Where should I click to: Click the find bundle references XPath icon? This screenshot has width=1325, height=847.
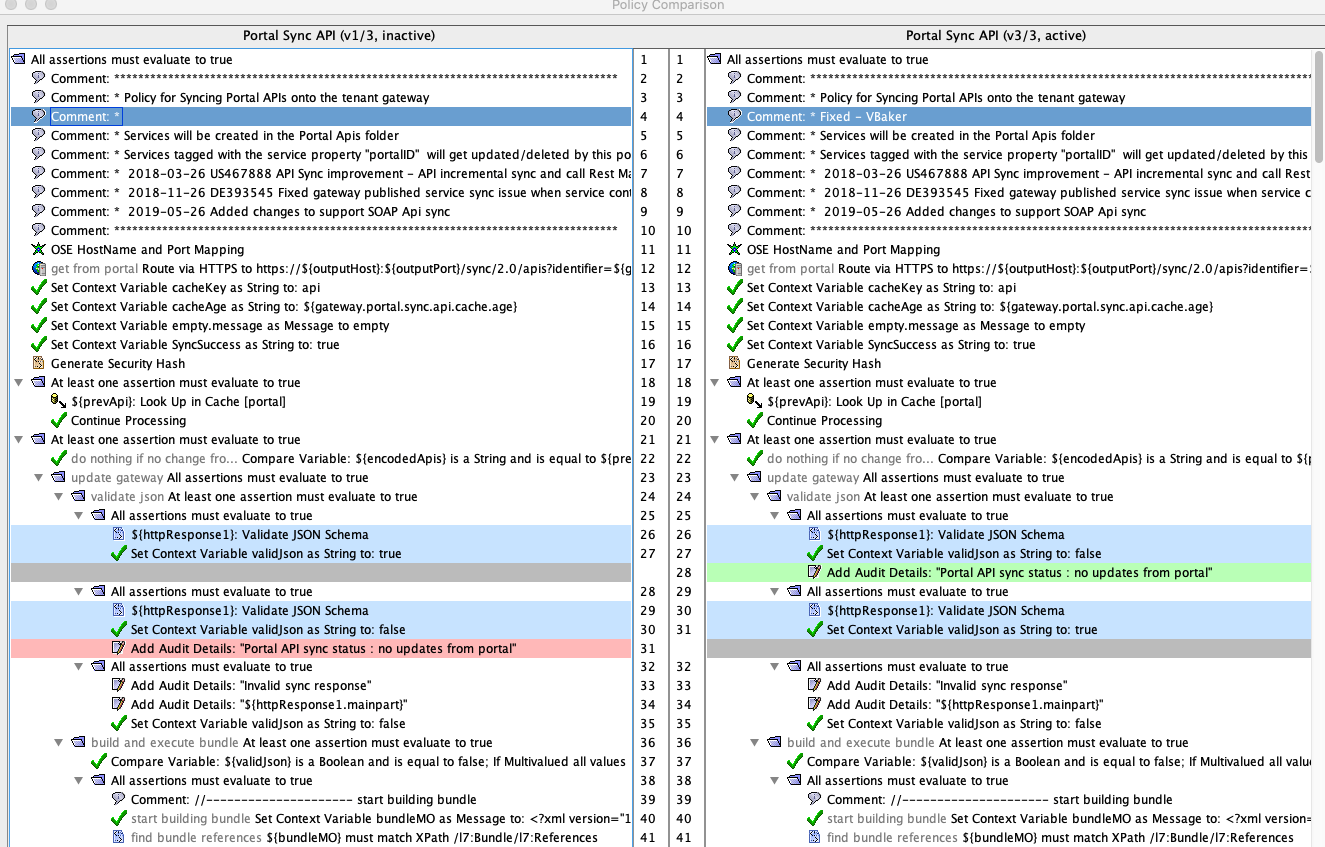coord(118,837)
